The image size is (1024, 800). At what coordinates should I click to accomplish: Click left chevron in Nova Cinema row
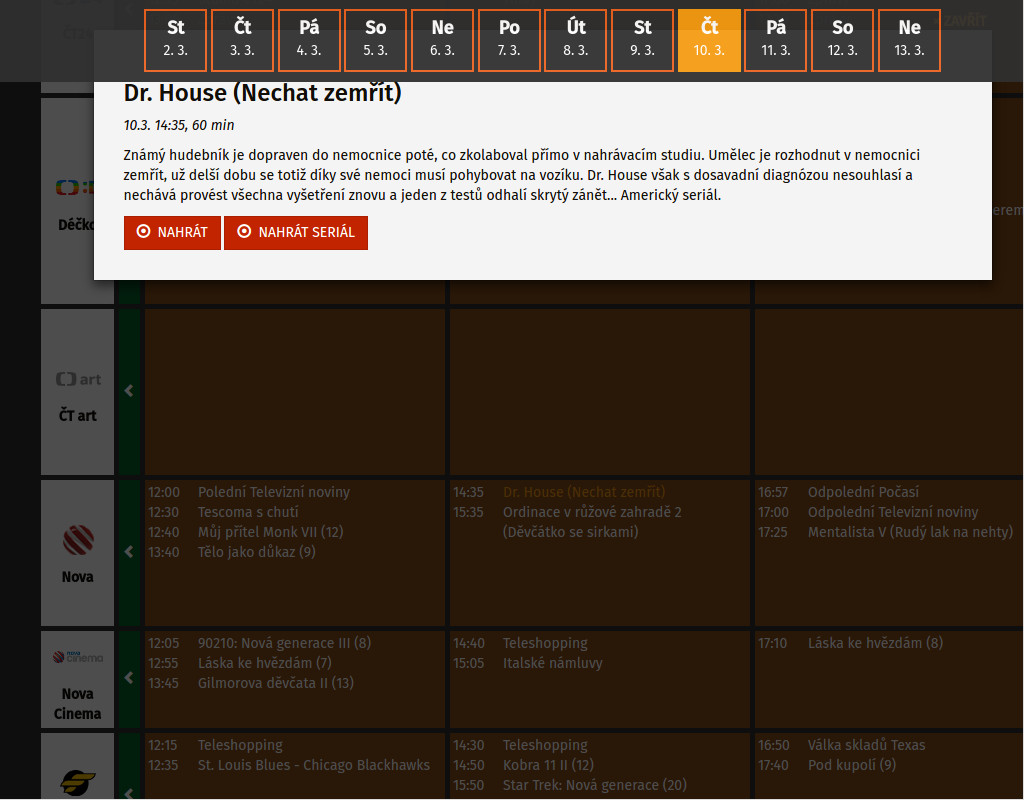[x=129, y=678]
